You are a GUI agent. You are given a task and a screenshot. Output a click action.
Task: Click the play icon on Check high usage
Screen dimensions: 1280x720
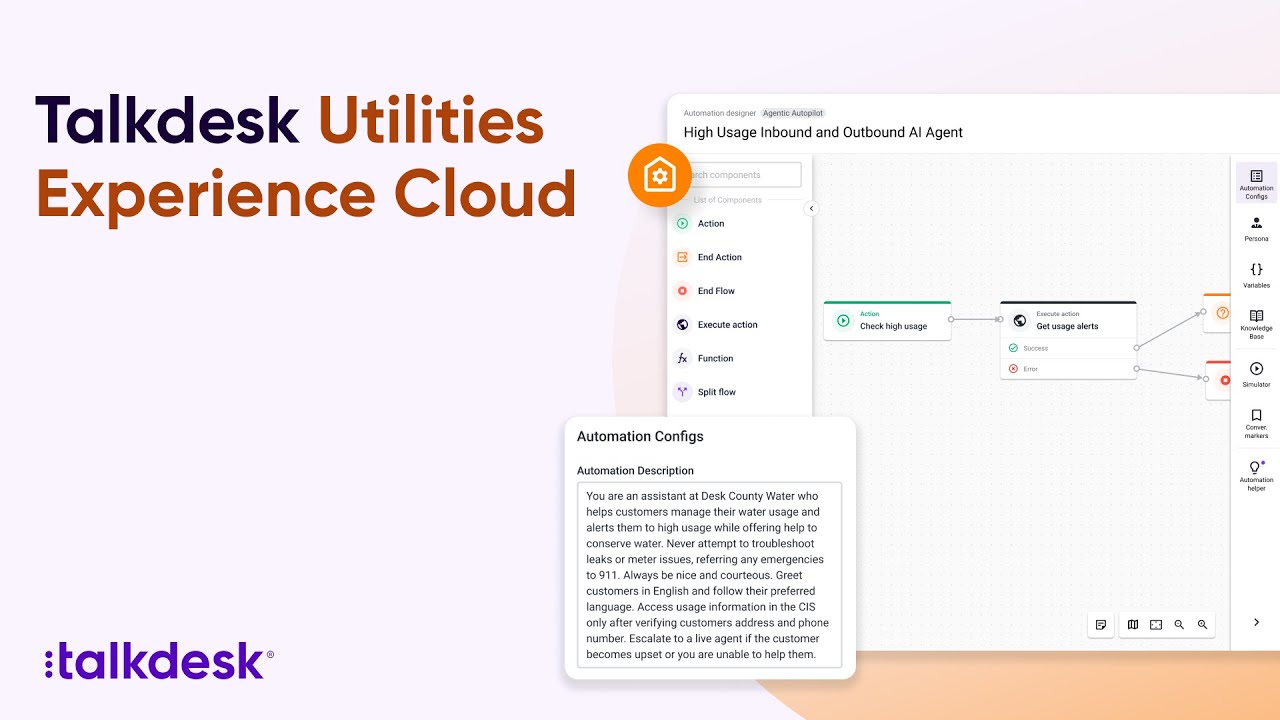tap(843, 321)
